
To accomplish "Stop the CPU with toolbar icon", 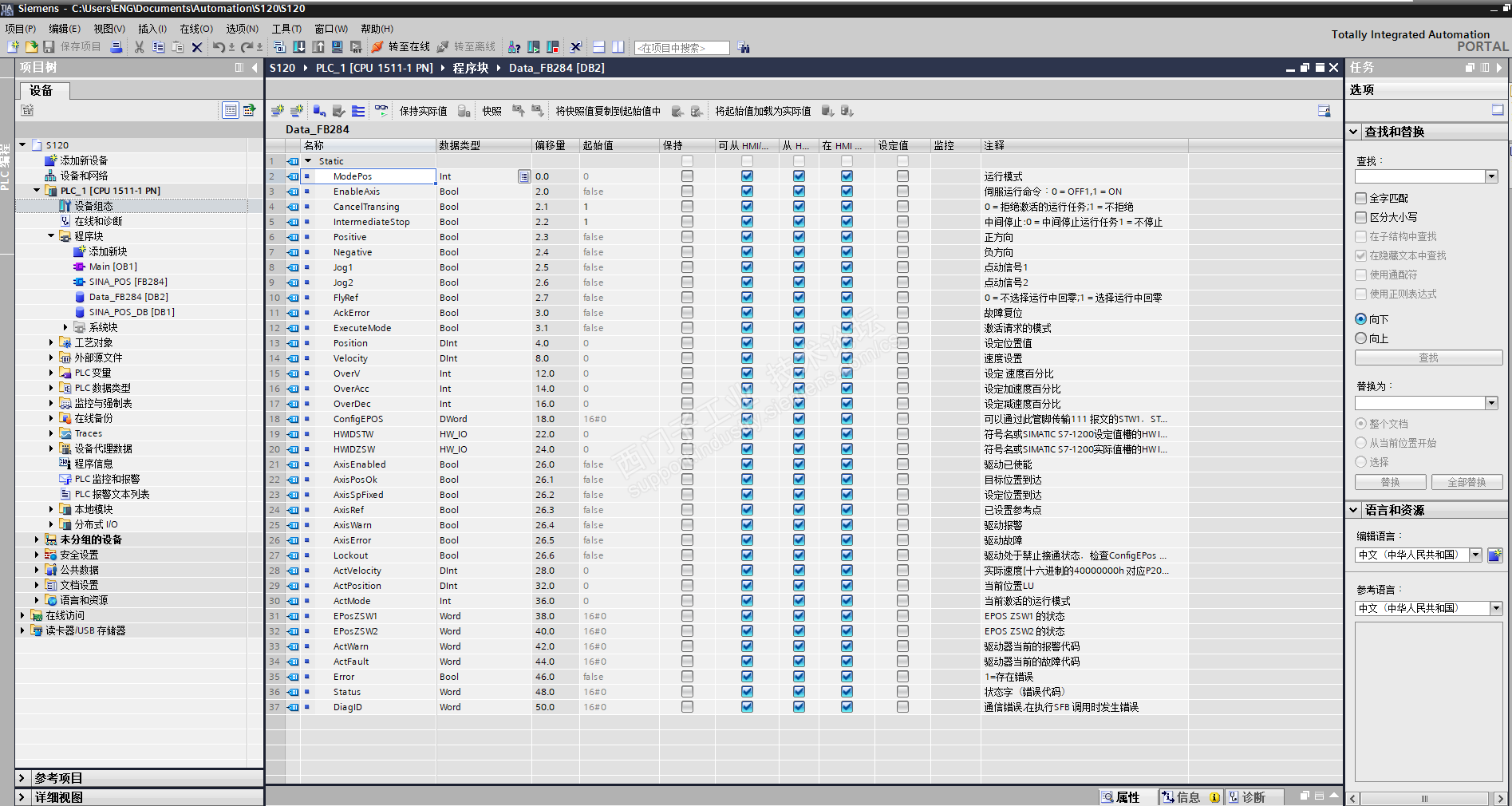I will (x=553, y=47).
